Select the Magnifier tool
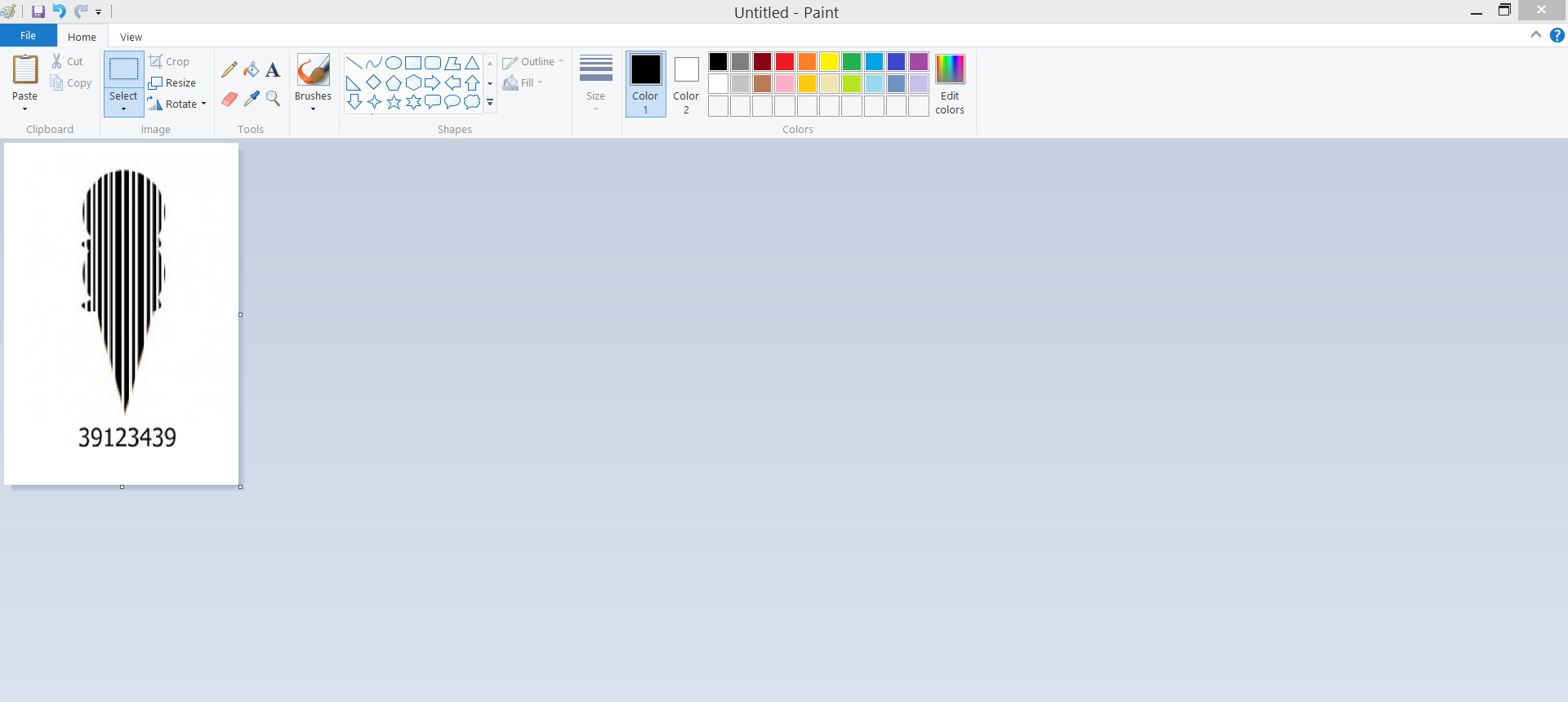The width and height of the screenshot is (1568, 702). coord(273,99)
